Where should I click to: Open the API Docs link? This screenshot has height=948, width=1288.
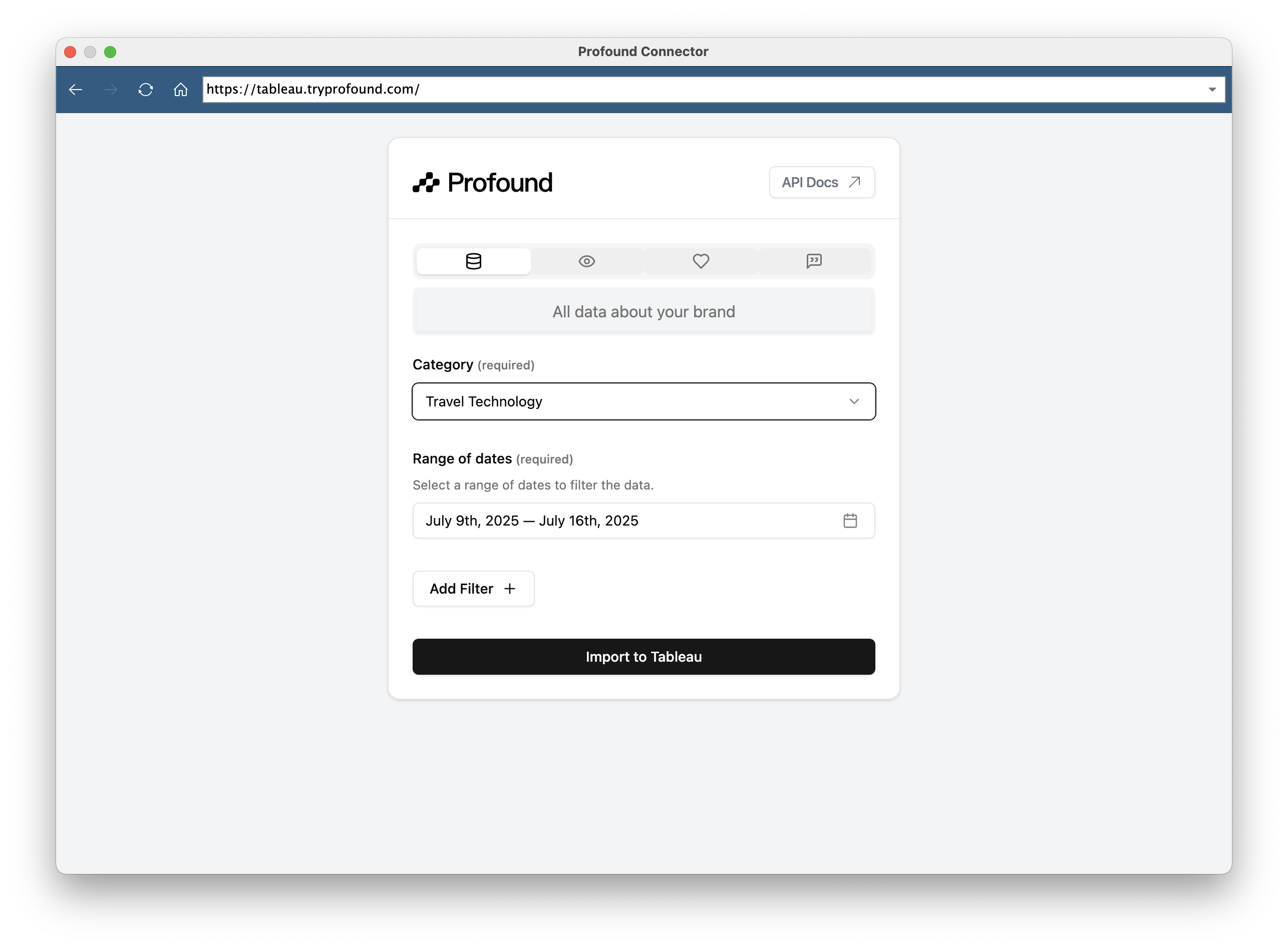click(x=821, y=182)
